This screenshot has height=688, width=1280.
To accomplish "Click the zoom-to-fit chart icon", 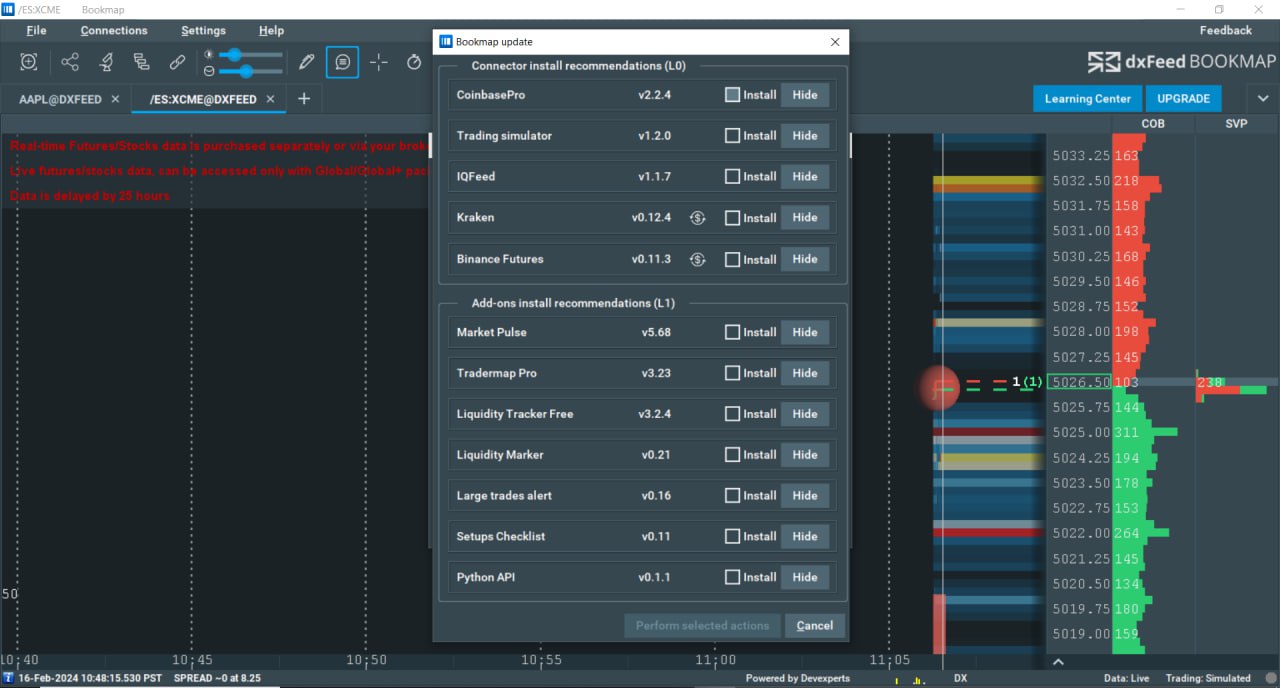I will 29,62.
